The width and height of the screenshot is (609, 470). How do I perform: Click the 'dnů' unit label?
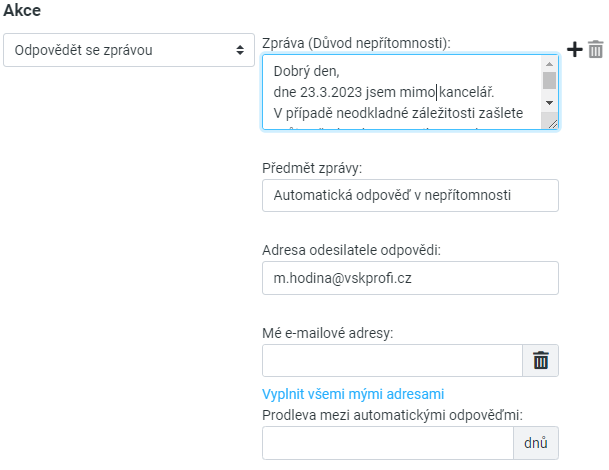(x=536, y=443)
